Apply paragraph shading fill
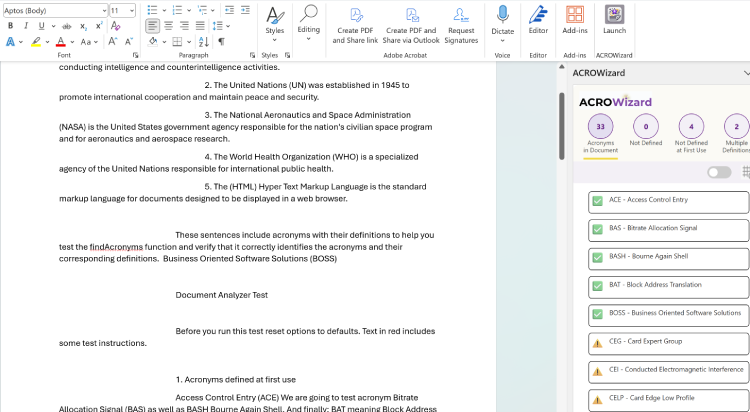Viewport: 750px width, 412px height. point(153,42)
